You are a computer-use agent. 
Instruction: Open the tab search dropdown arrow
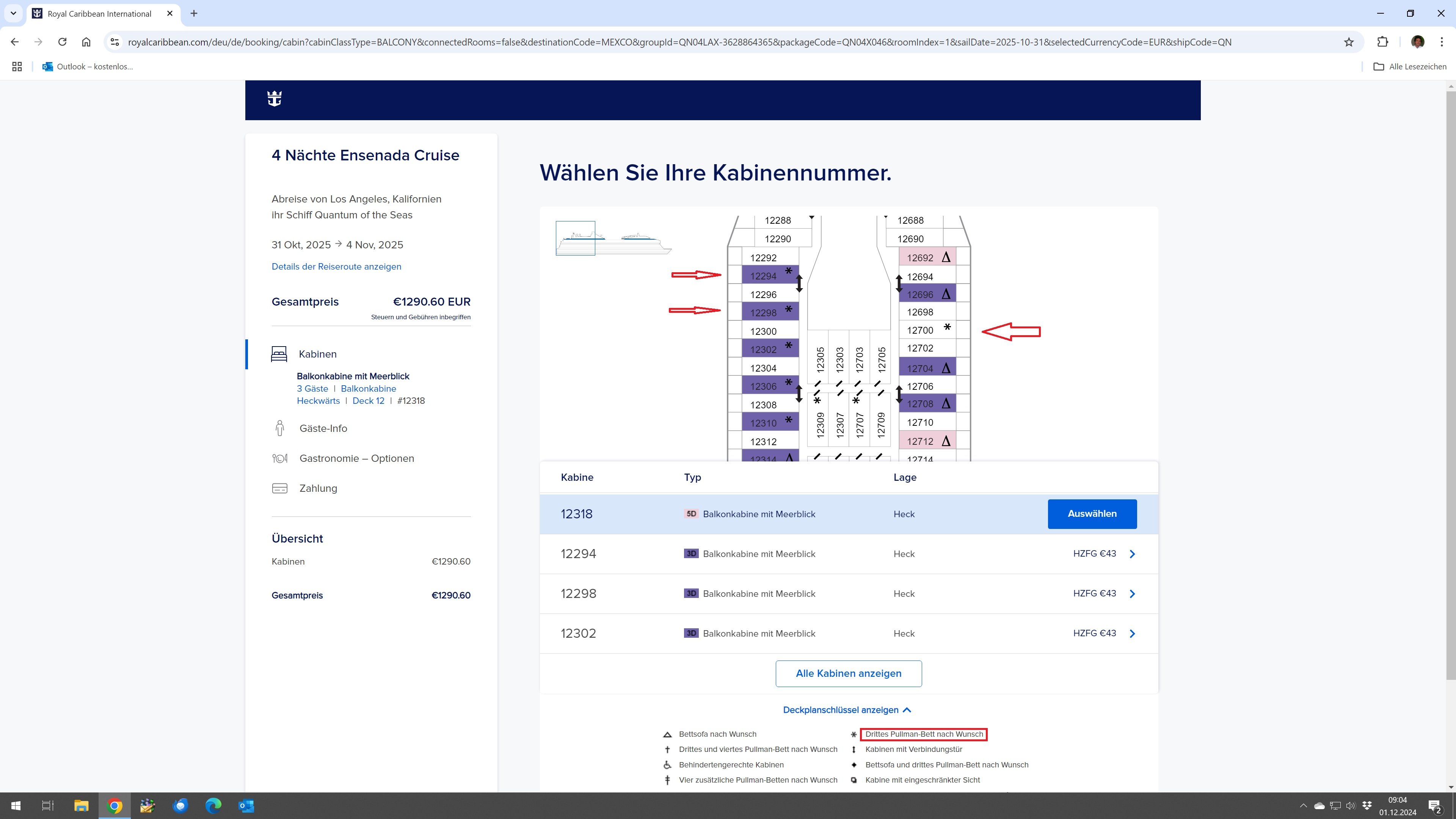[13, 14]
